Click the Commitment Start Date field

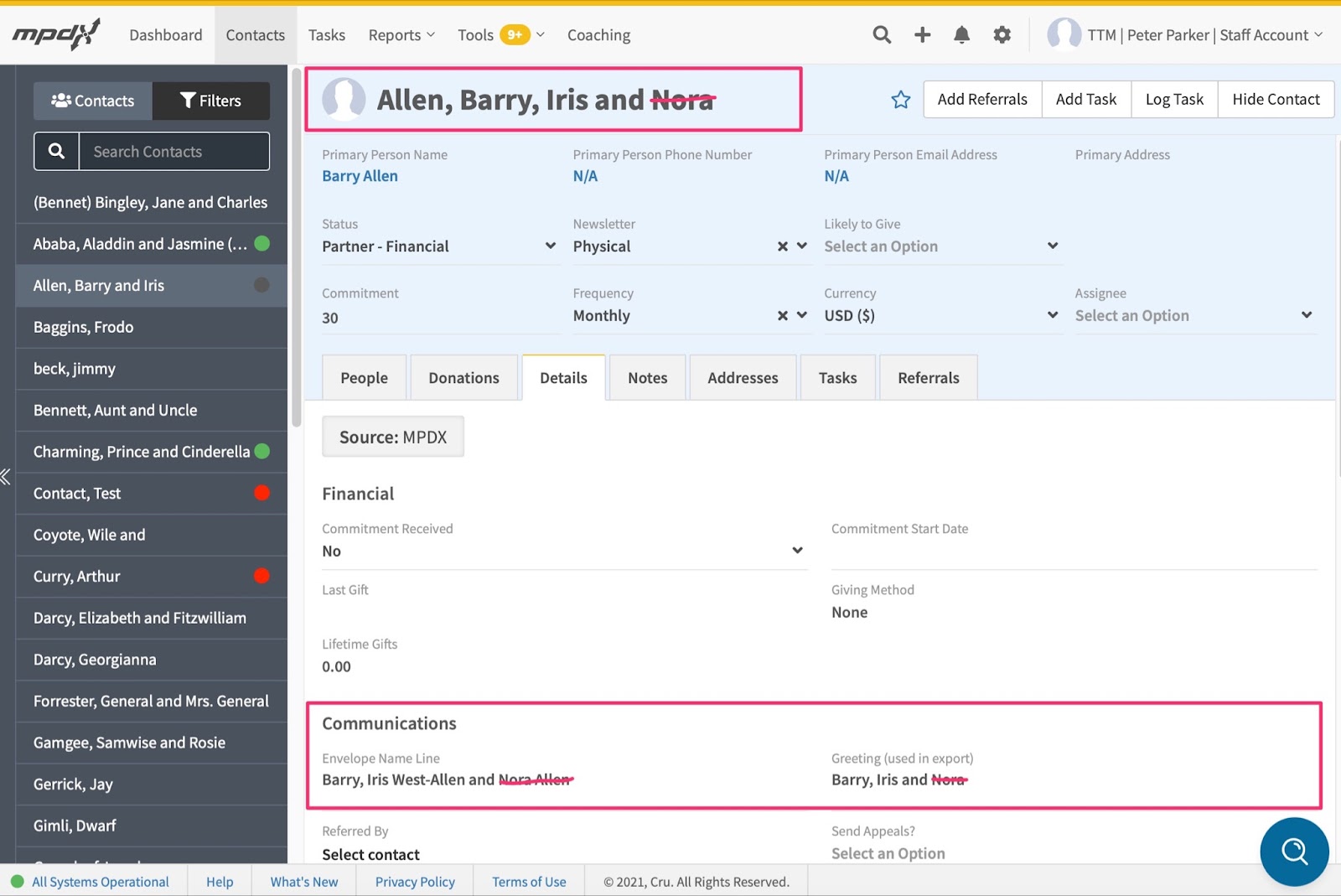tap(1074, 553)
